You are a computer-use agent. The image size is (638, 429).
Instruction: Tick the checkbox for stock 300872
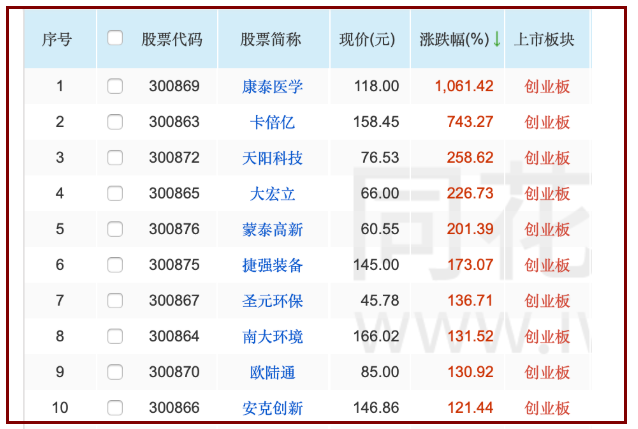pos(115,158)
